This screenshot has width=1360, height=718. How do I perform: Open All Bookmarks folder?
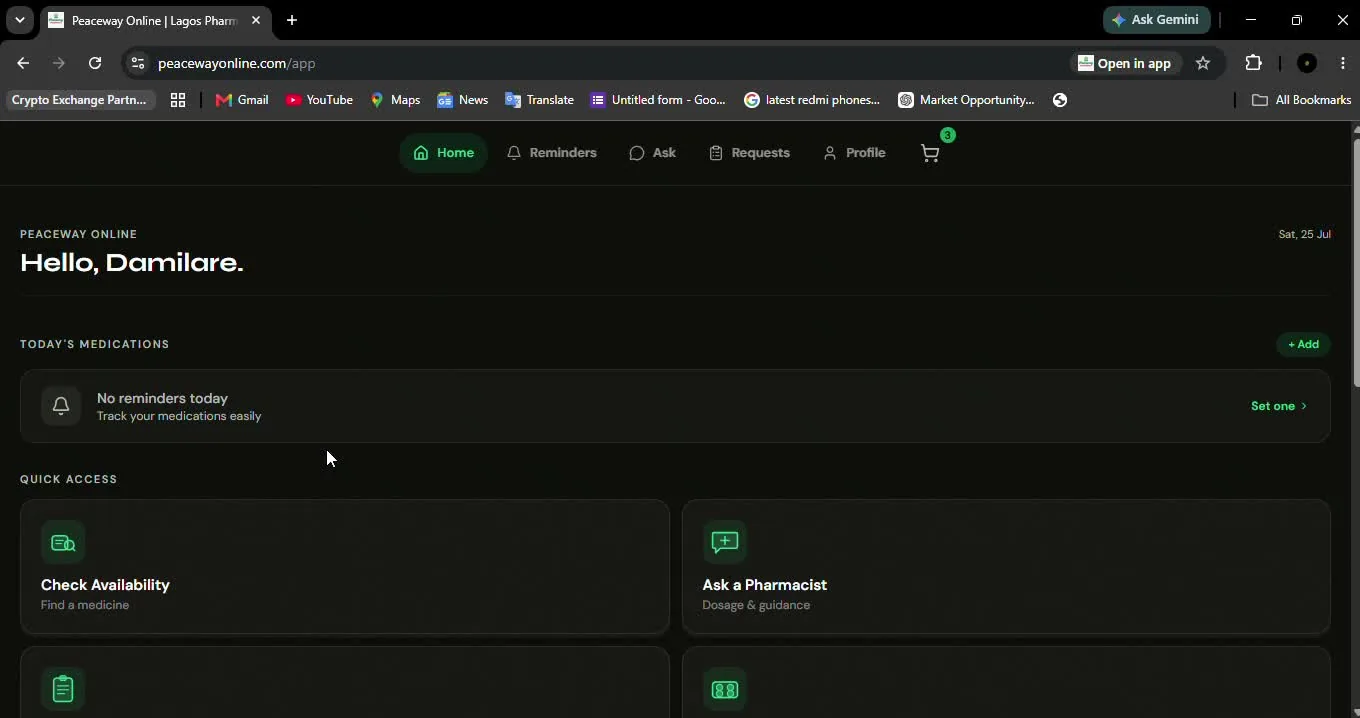1302,100
